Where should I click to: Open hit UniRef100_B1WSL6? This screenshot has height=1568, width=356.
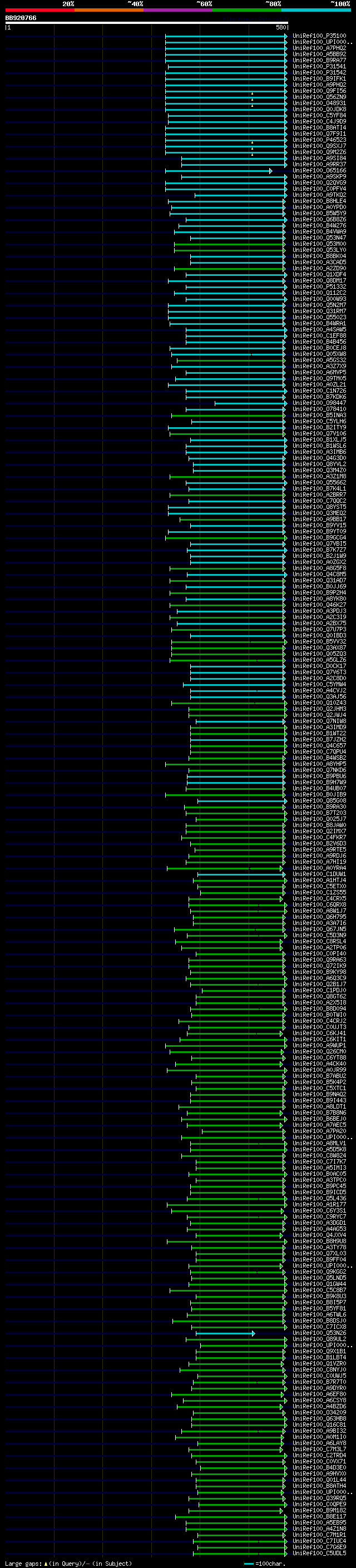coord(319,446)
